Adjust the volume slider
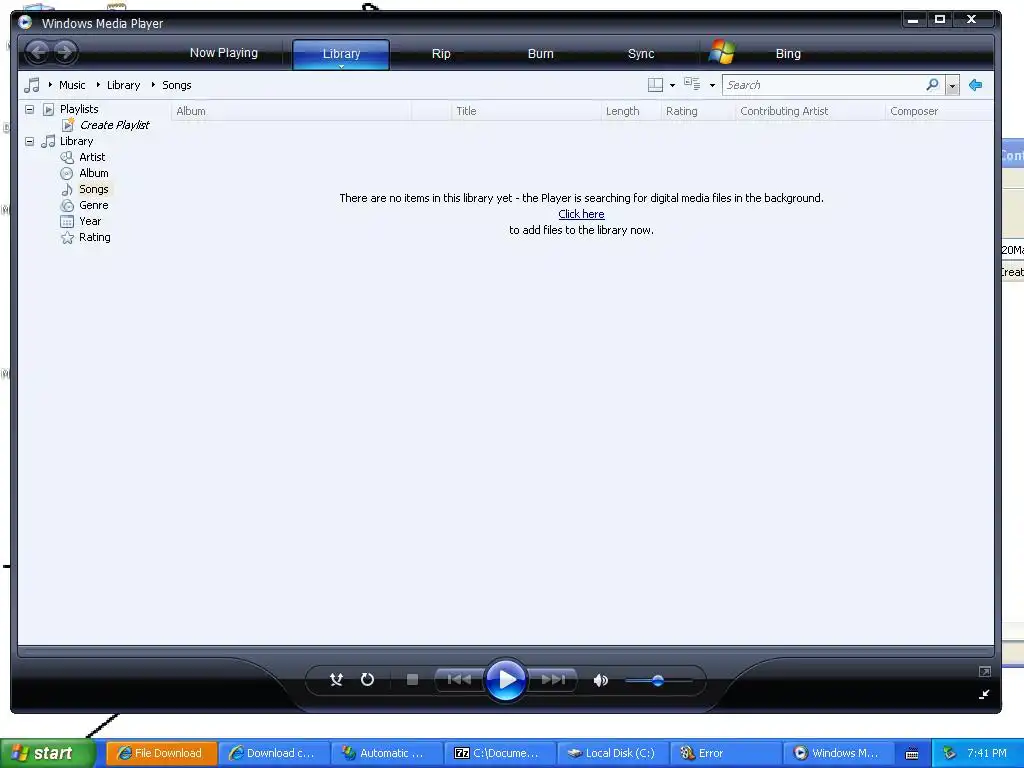The width and height of the screenshot is (1024, 768). coord(658,680)
